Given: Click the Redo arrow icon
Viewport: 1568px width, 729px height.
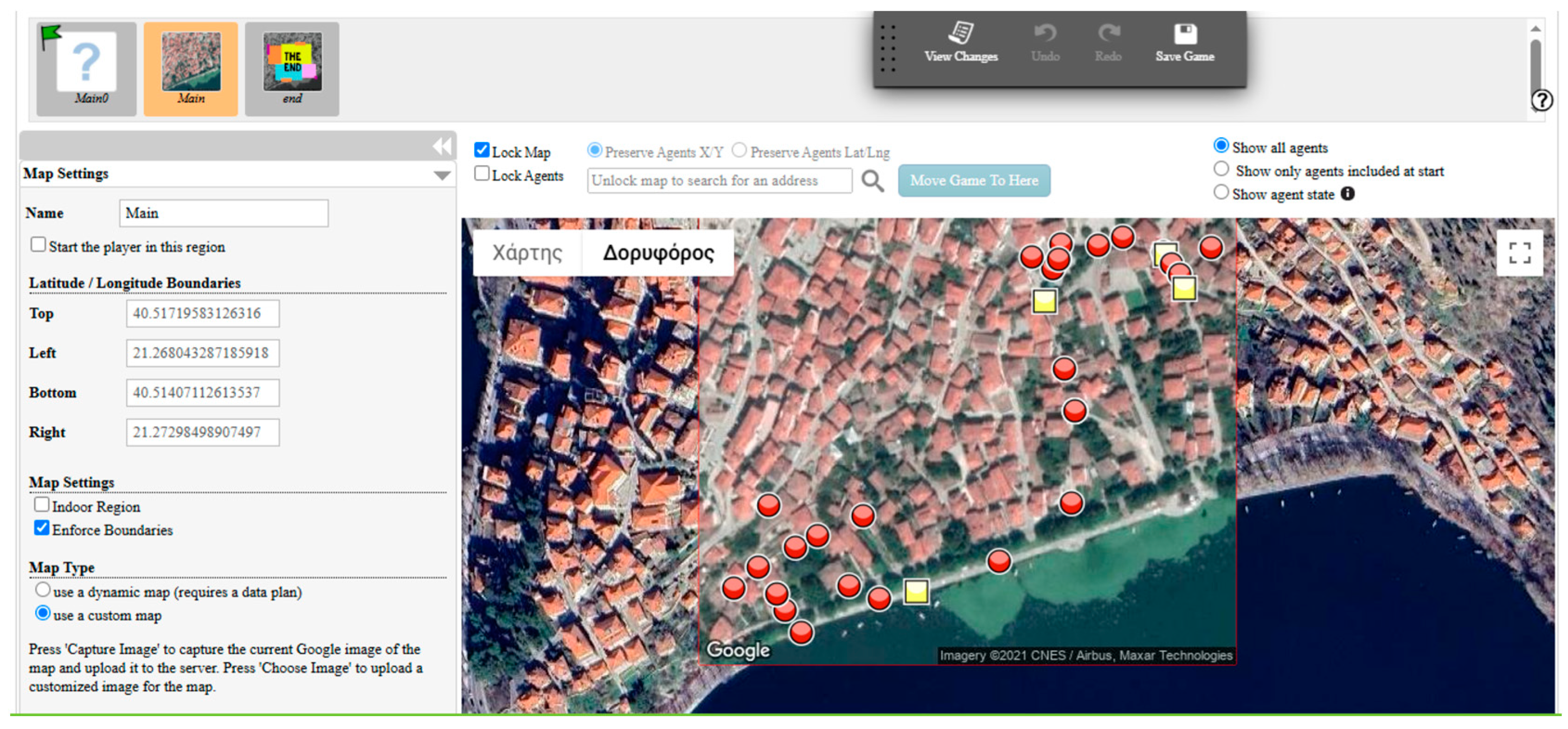Looking at the screenshot, I should pyautogui.click(x=1108, y=33).
